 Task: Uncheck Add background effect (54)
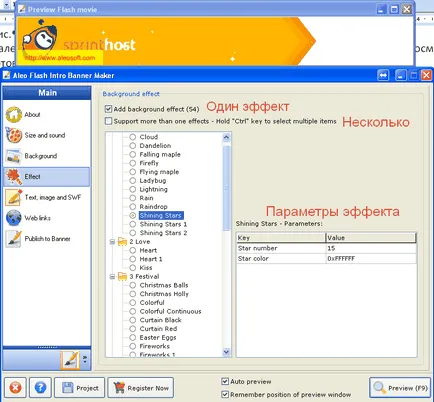click(x=108, y=109)
